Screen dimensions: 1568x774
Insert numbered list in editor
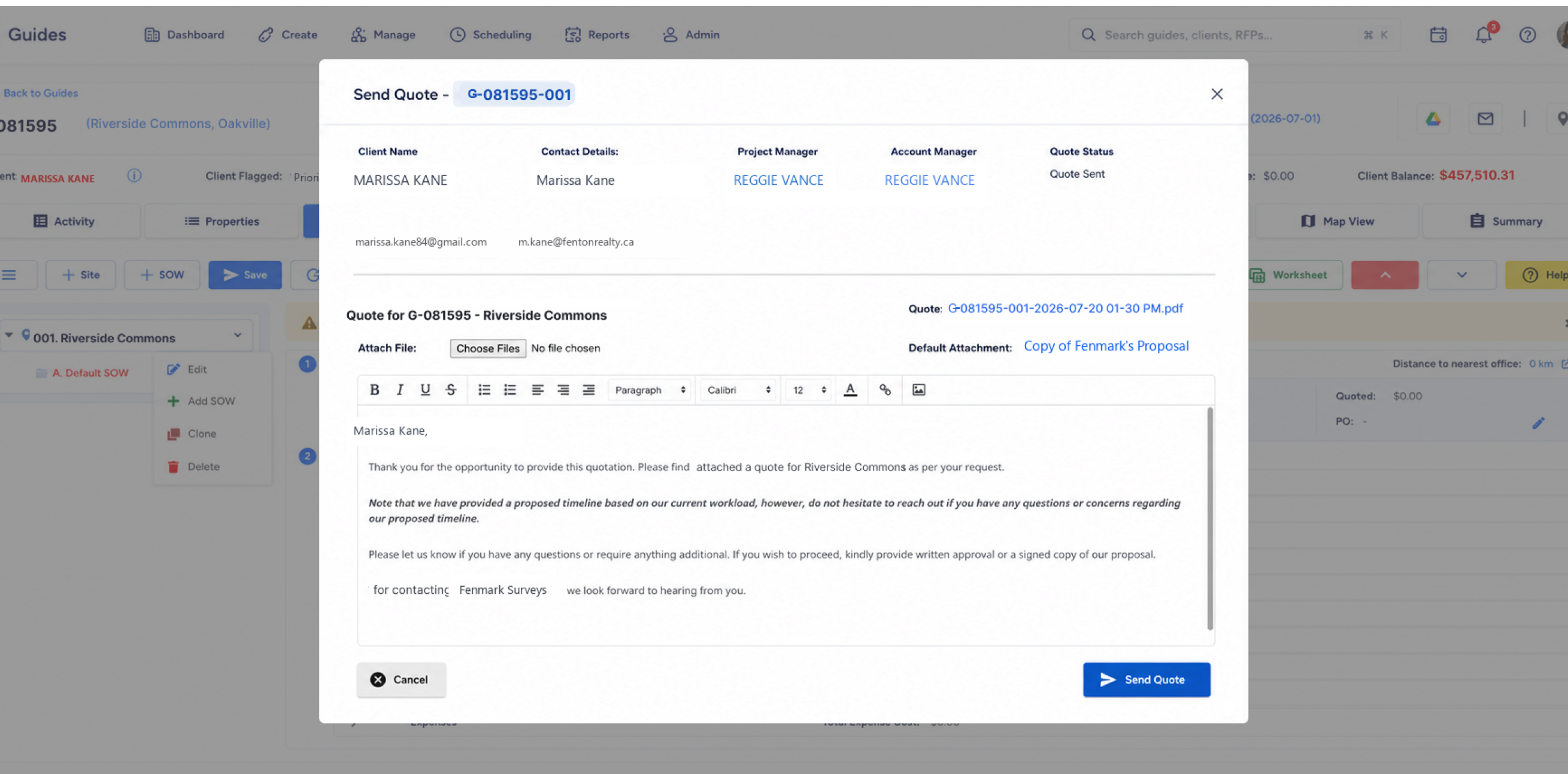(509, 390)
